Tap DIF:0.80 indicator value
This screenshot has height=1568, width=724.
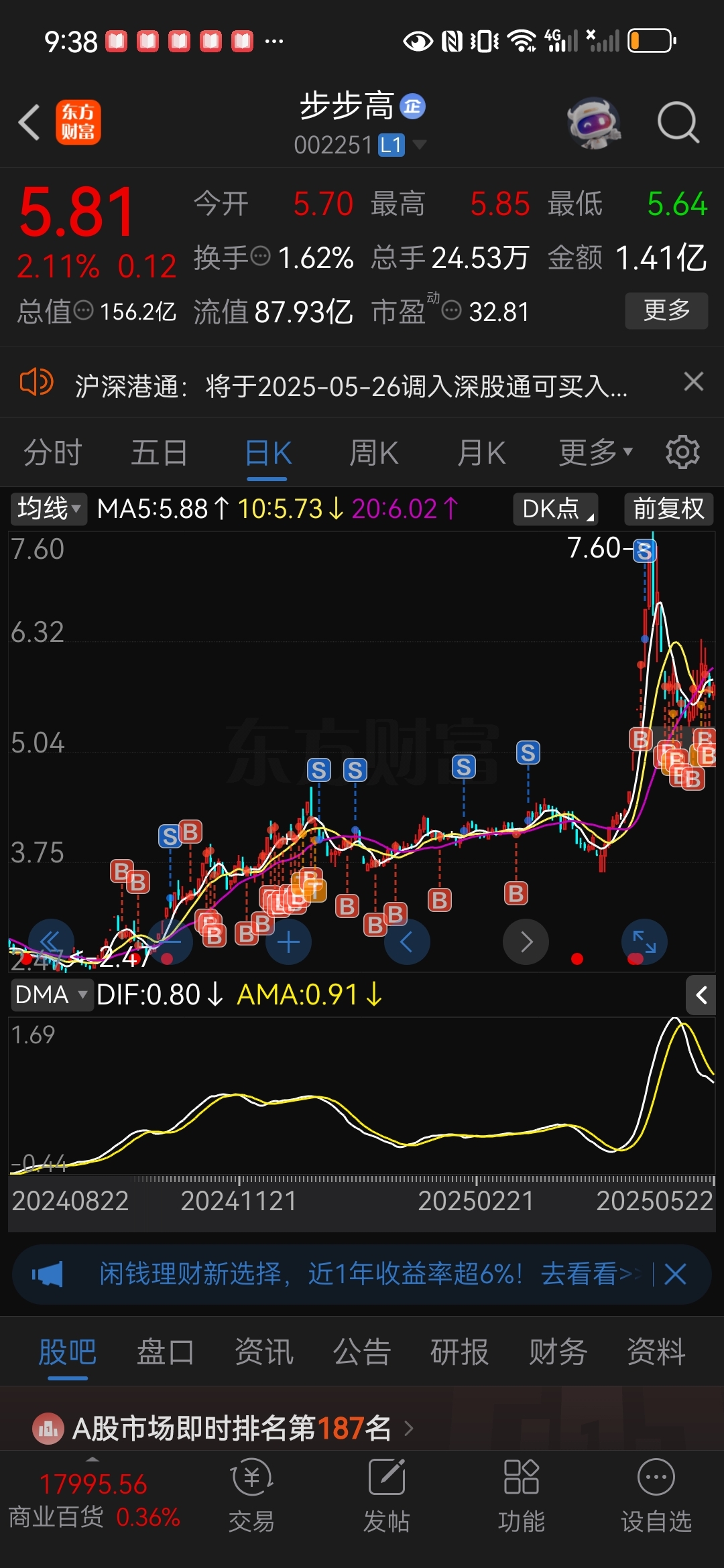[x=160, y=994]
